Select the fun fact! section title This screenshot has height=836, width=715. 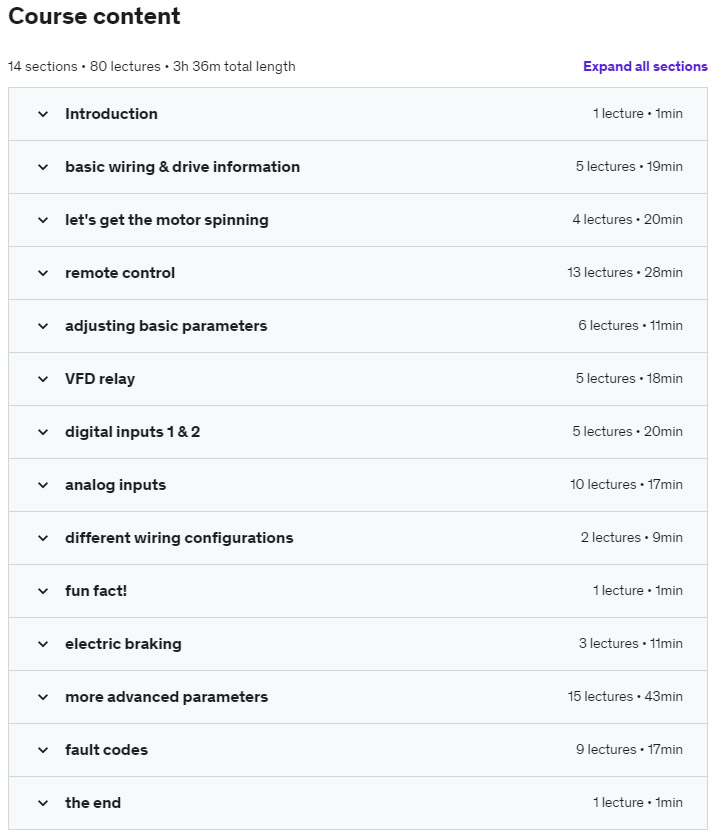[x=96, y=591]
